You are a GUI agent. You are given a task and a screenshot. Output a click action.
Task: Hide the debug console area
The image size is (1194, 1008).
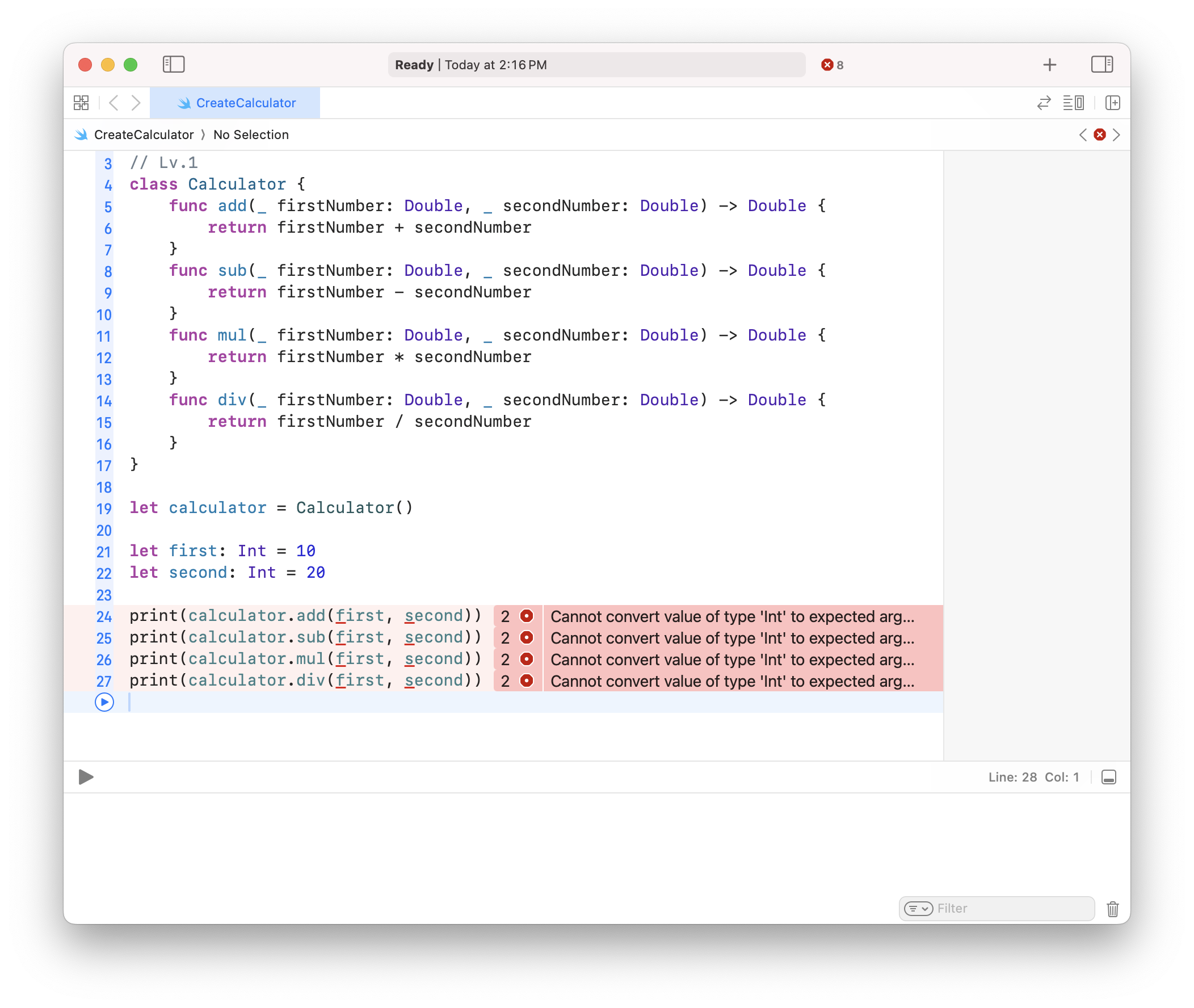pyautogui.click(x=1108, y=777)
